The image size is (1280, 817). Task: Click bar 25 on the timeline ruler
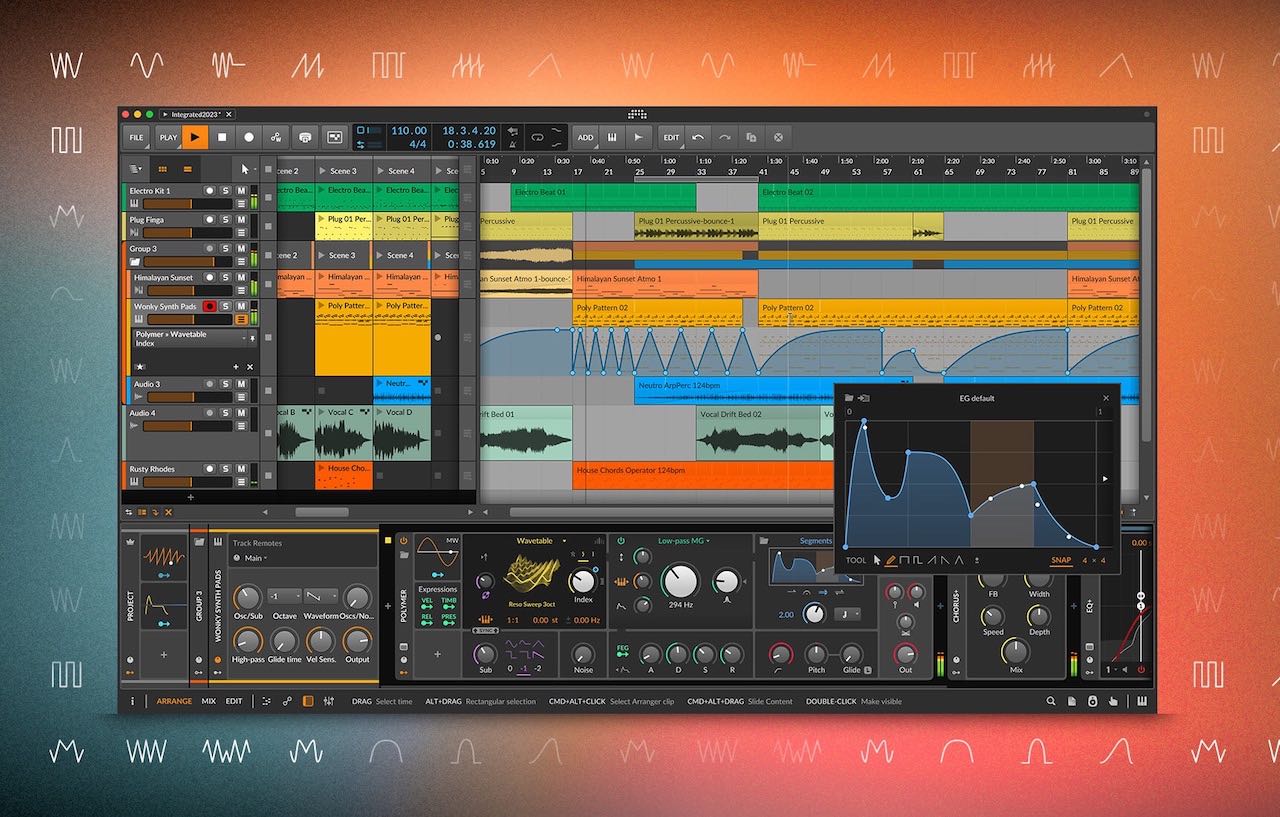(x=640, y=171)
